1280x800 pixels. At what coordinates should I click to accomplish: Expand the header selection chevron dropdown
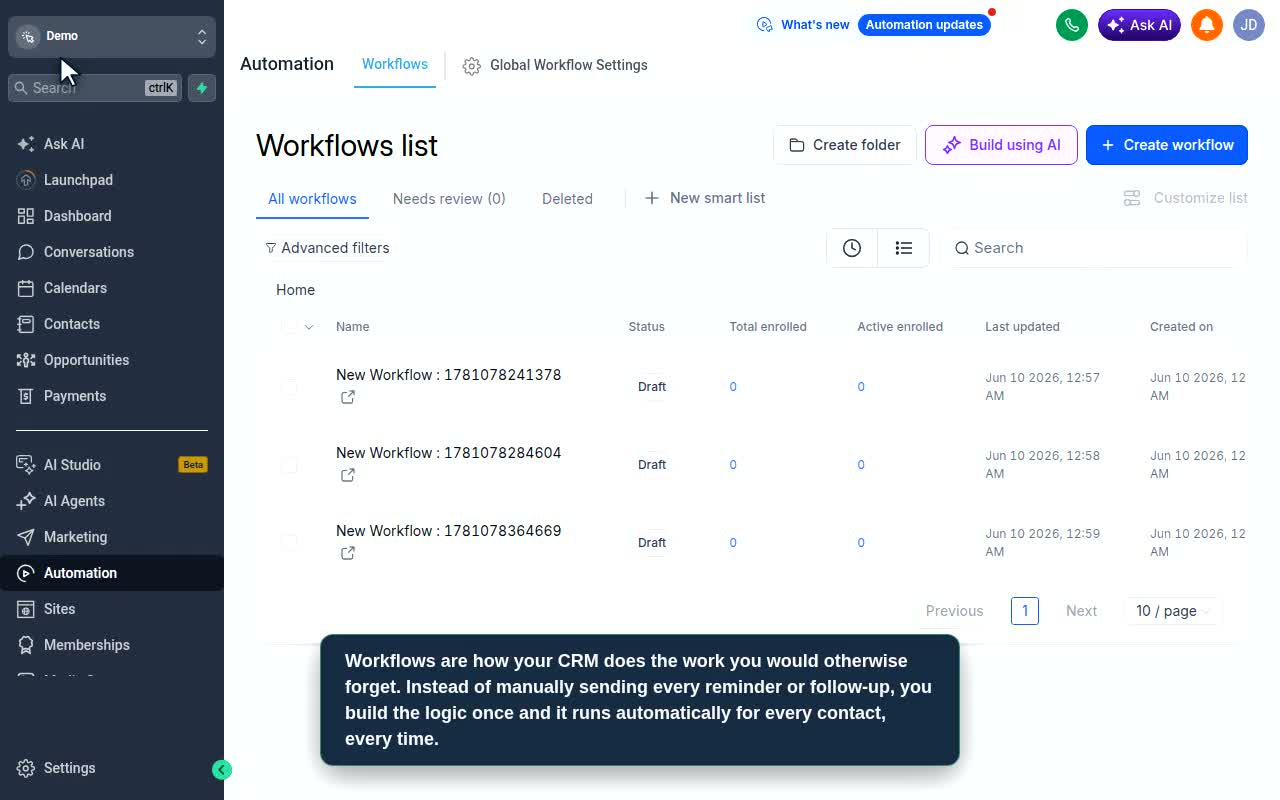coord(309,327)
